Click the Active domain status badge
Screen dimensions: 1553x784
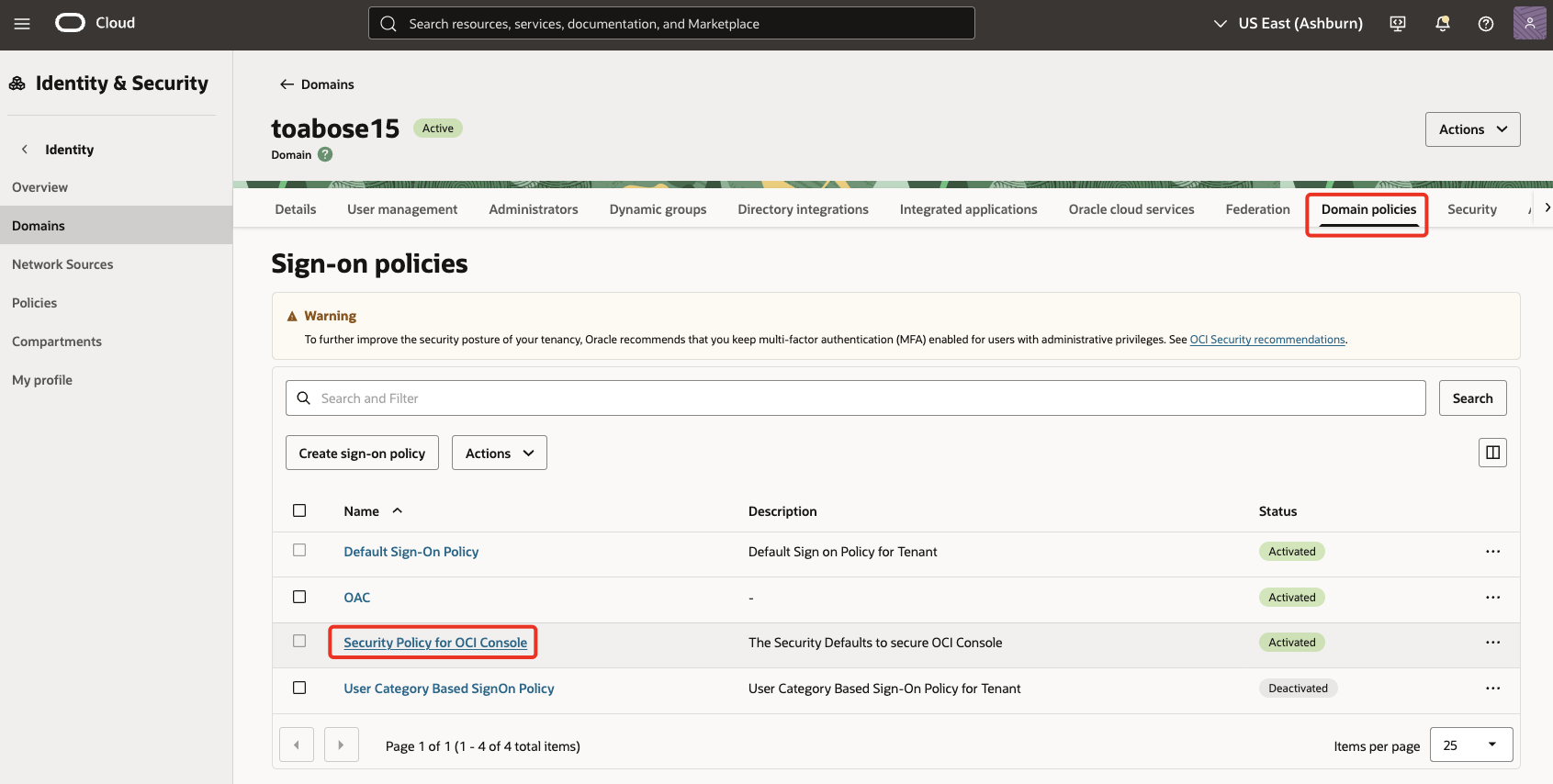438,129
